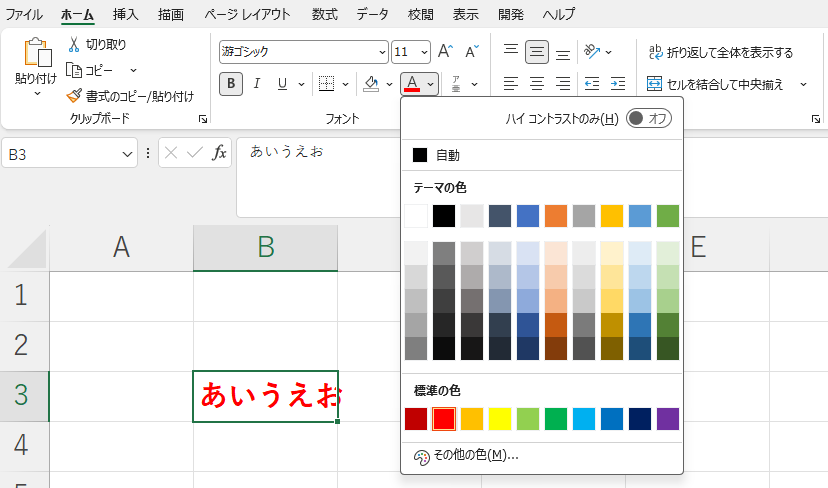The image size is (828, 488).
Task: Apply italic formatting
Action: (x=257, y=83)
